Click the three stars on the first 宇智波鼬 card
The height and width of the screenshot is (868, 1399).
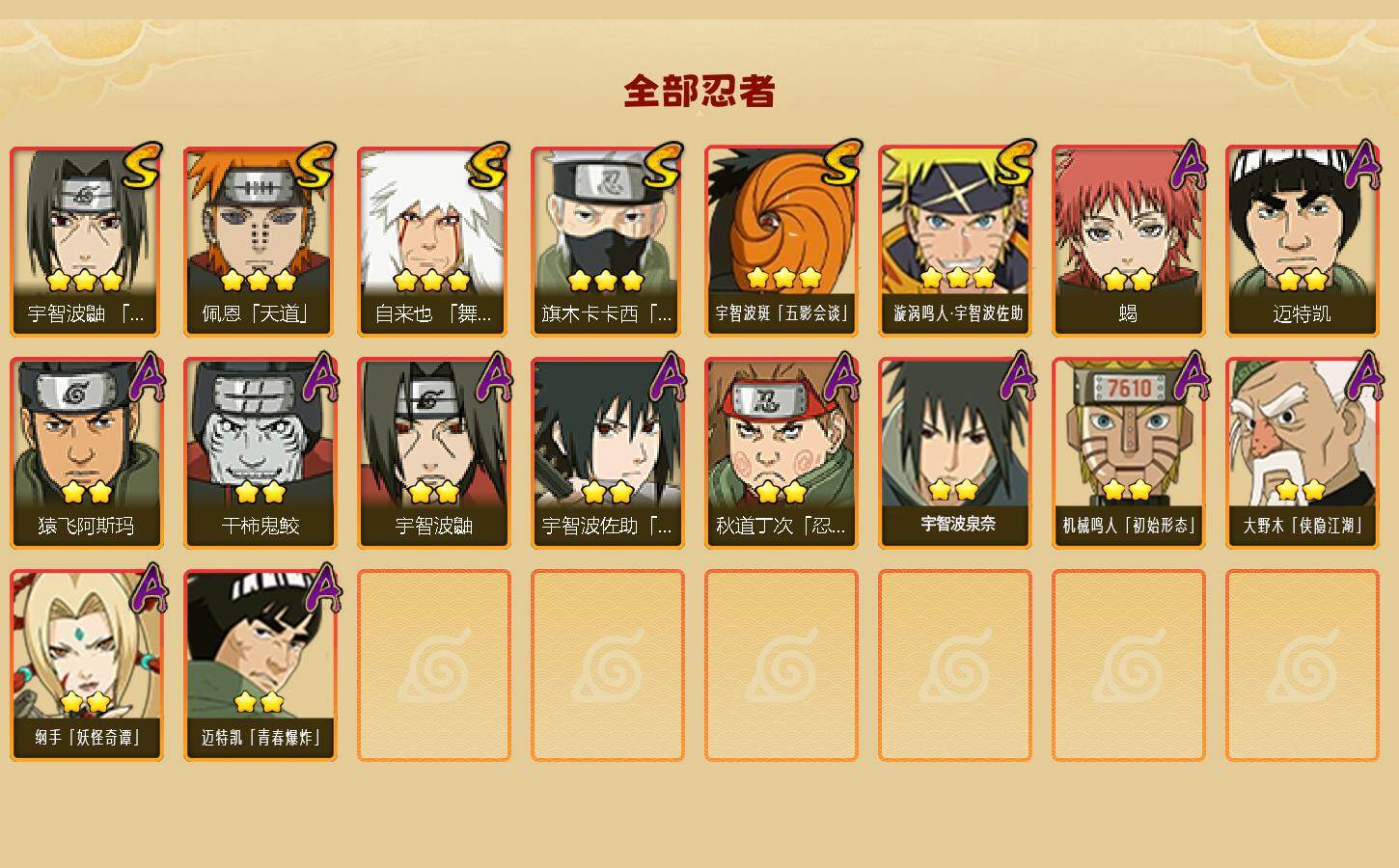click(85, 281)
